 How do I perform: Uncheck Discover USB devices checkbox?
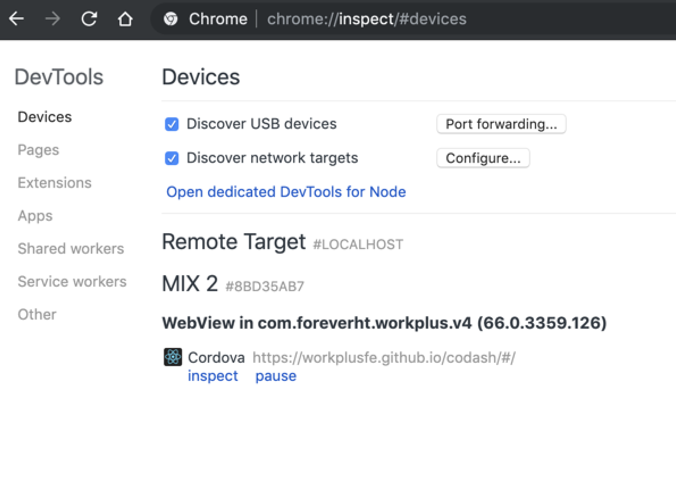click(172, 124)
